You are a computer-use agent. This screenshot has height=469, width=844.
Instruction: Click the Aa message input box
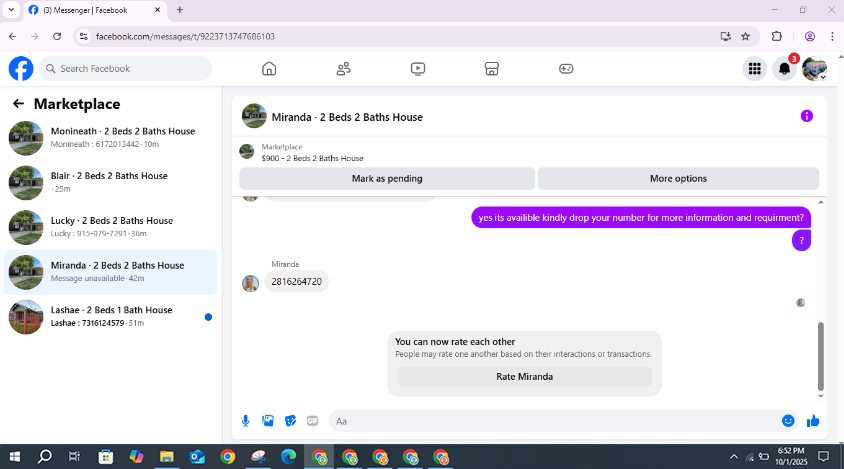tap(554, 421)
